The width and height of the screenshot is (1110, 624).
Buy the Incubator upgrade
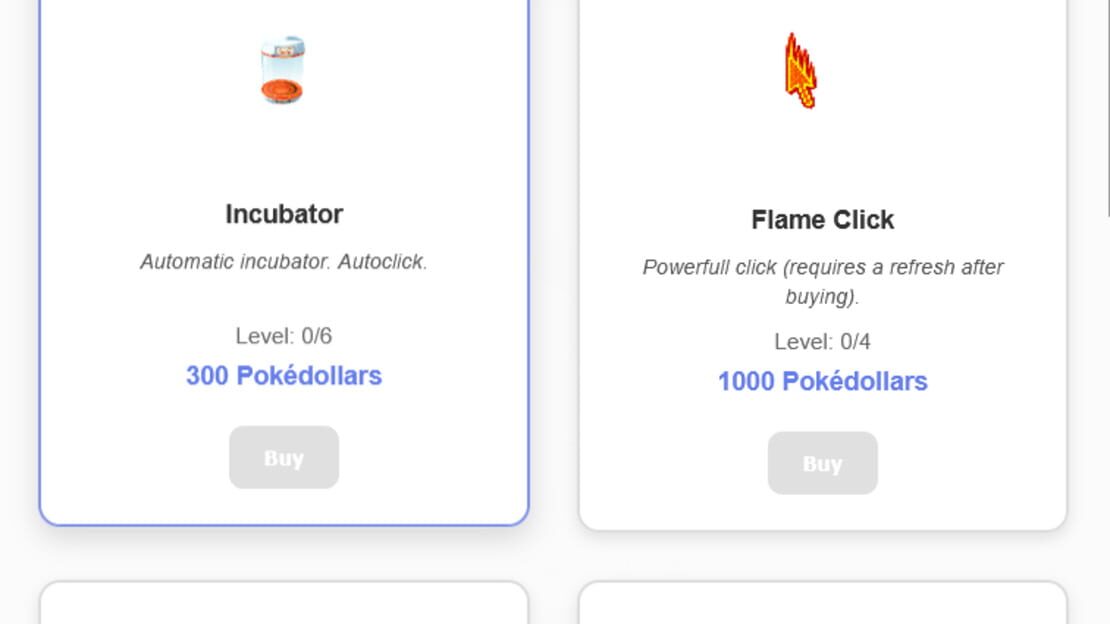[284, 458]
